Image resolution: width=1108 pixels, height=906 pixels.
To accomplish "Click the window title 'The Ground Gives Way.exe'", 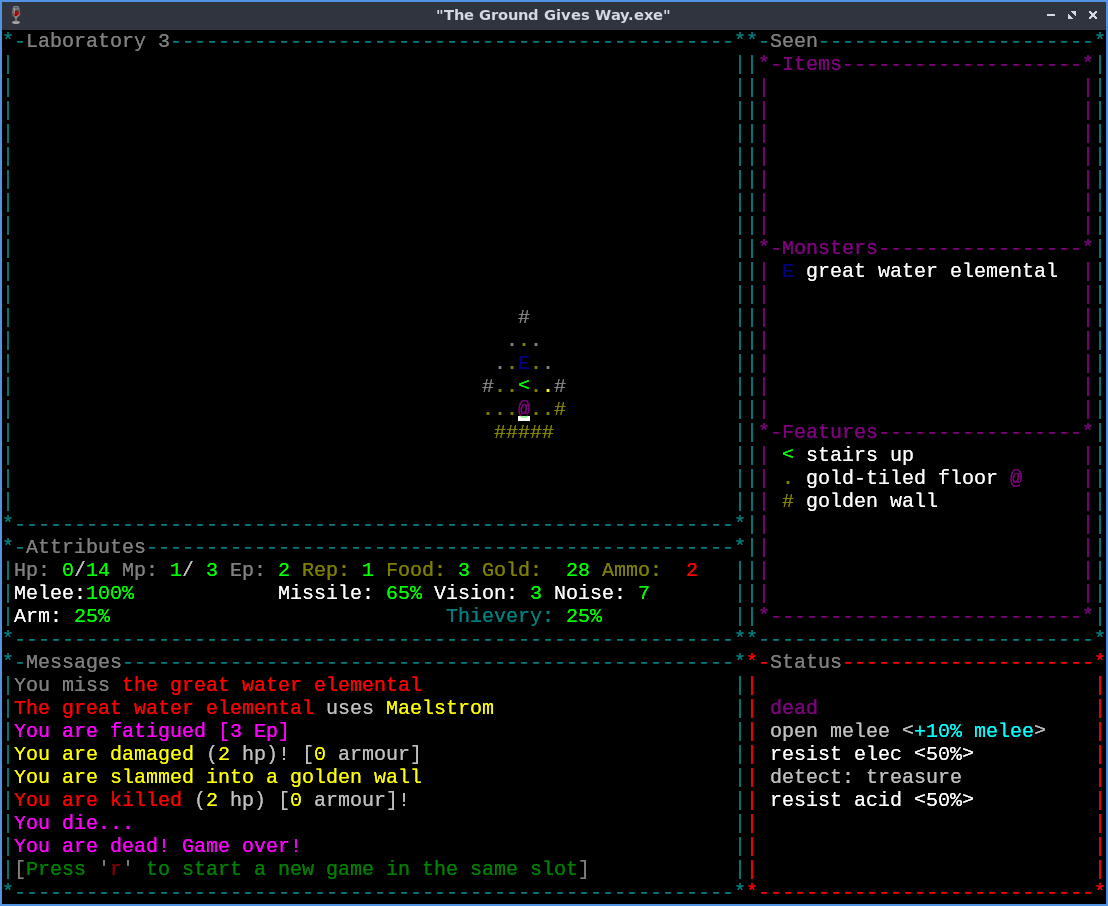I will tap(553, 15).
